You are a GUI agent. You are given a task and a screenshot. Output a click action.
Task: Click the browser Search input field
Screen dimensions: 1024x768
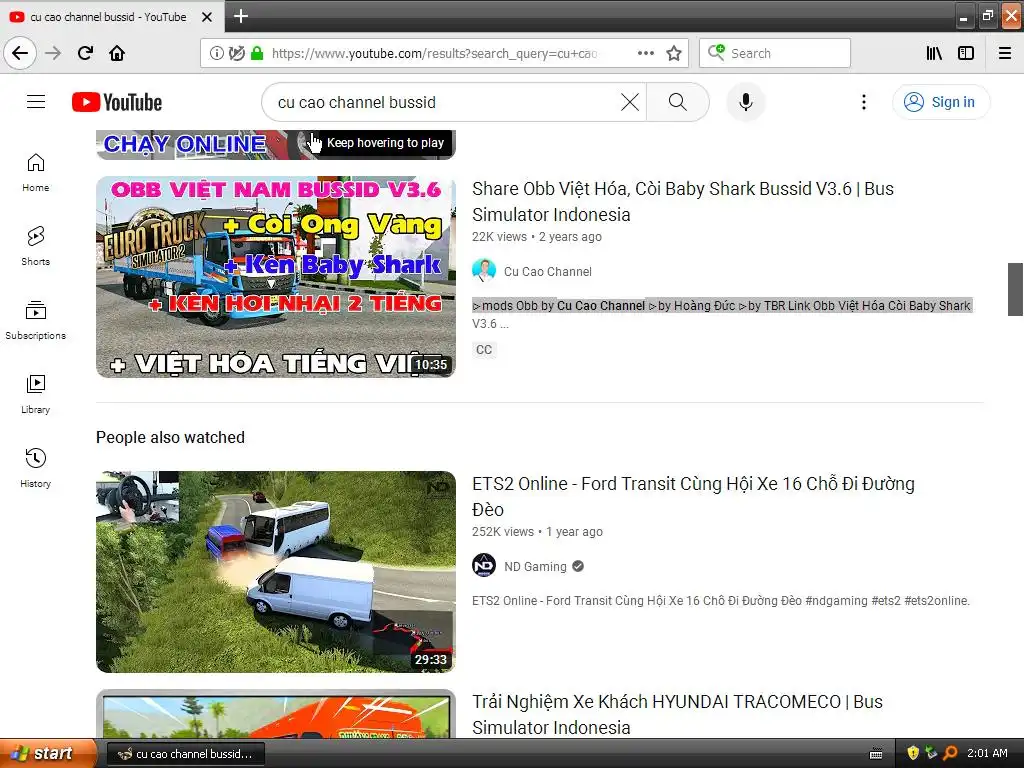775,54
